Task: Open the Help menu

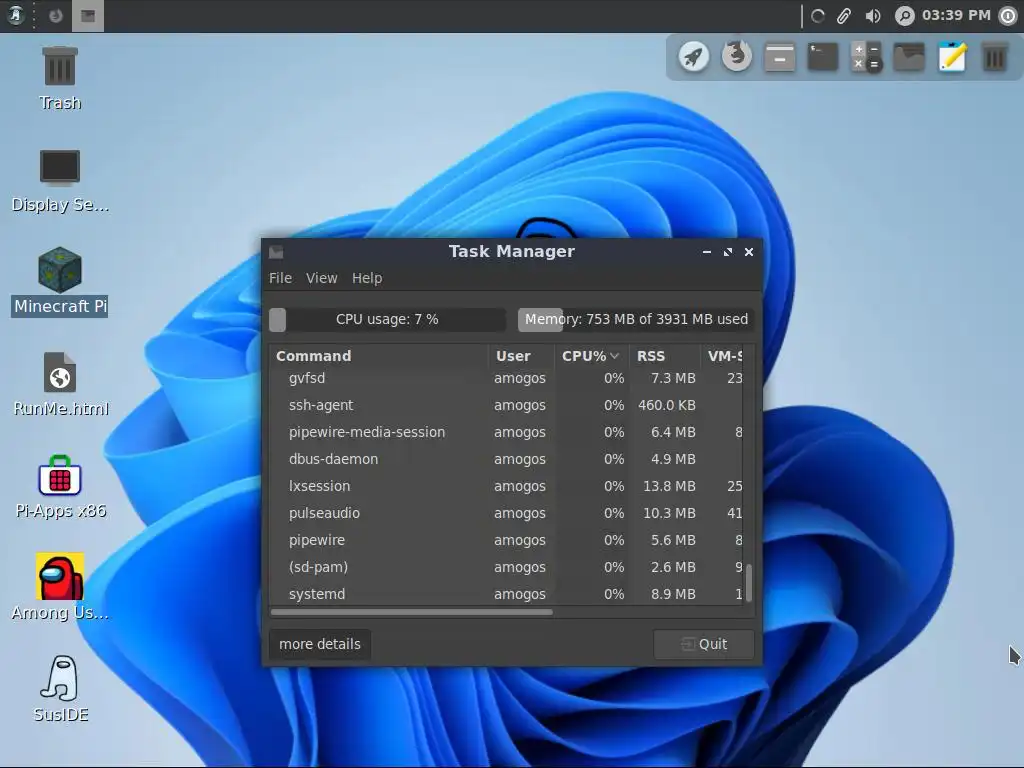Action: click(367, 278)
